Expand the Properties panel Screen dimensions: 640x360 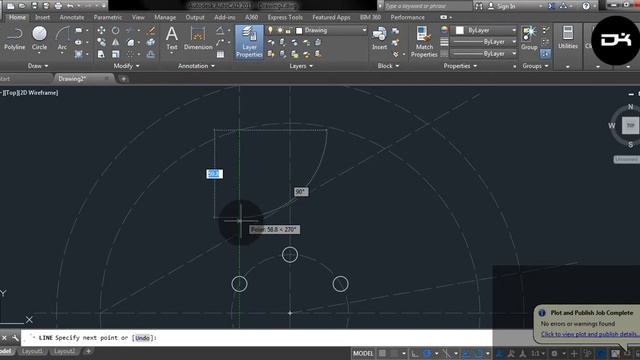click(460, 66)
